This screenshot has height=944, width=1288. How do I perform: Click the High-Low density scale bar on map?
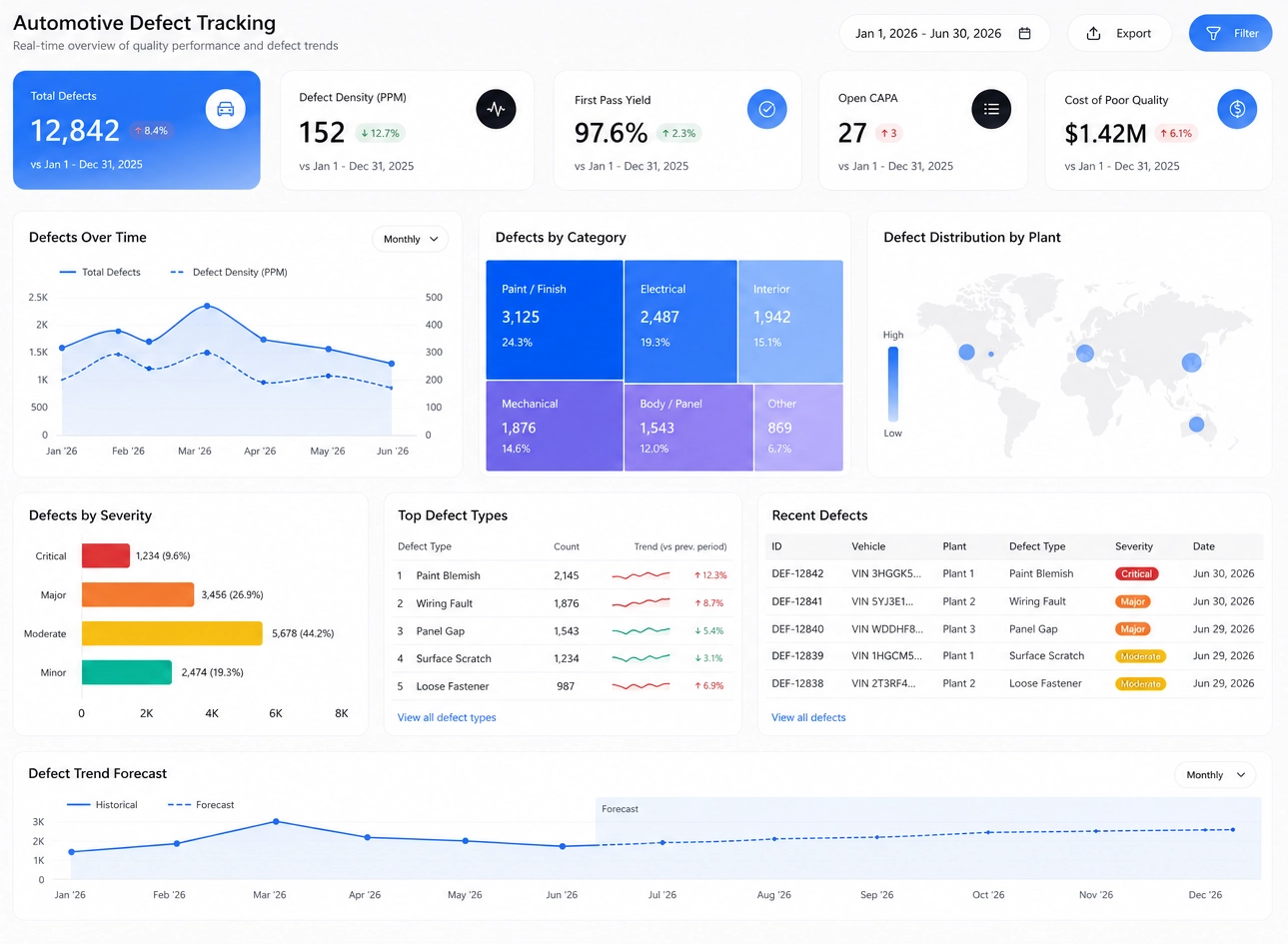pyautogui.click(x=893, y=384)
